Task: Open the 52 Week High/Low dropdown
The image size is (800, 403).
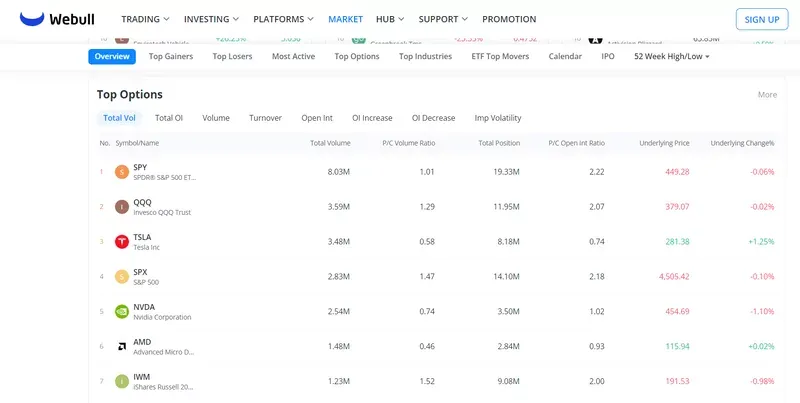Action: tap(672, 57)
